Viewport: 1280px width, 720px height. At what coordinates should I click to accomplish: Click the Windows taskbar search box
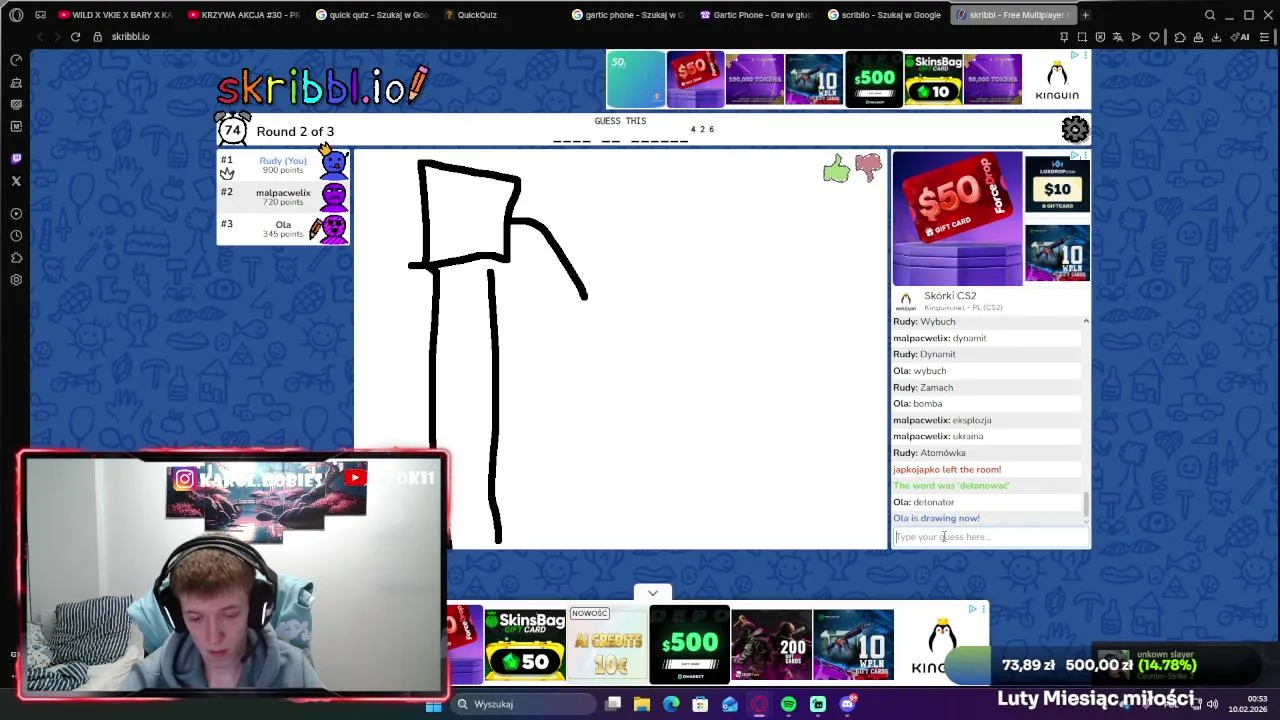(525, 704)
